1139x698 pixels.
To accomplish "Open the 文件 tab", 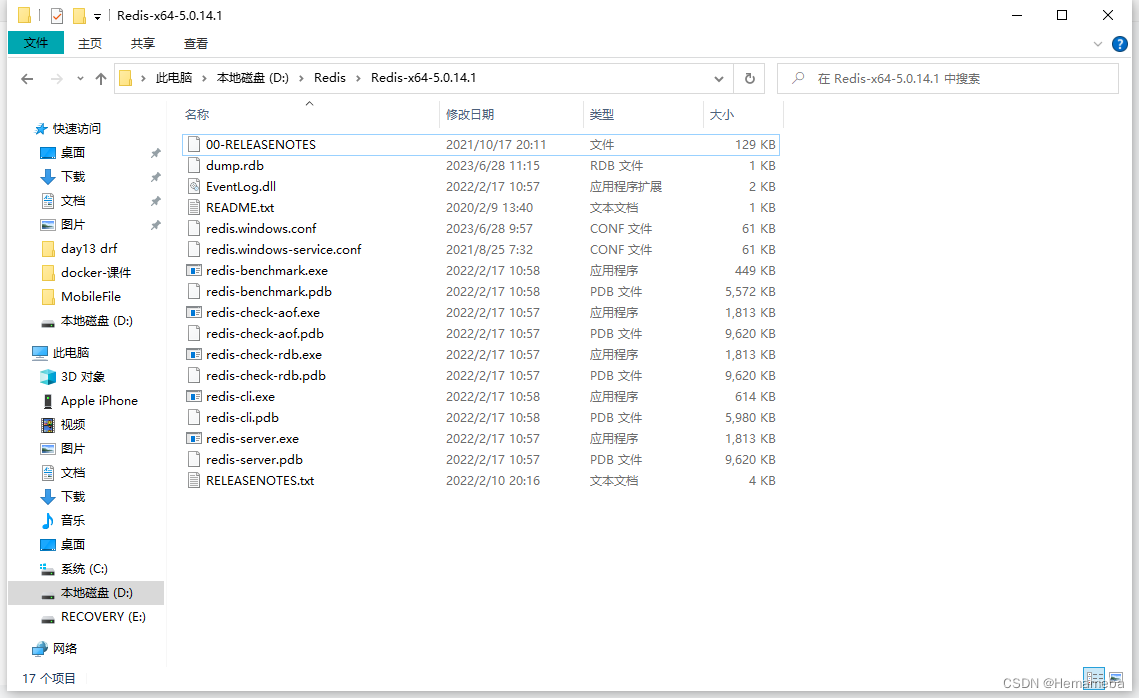I will click(x=36, y=43).
